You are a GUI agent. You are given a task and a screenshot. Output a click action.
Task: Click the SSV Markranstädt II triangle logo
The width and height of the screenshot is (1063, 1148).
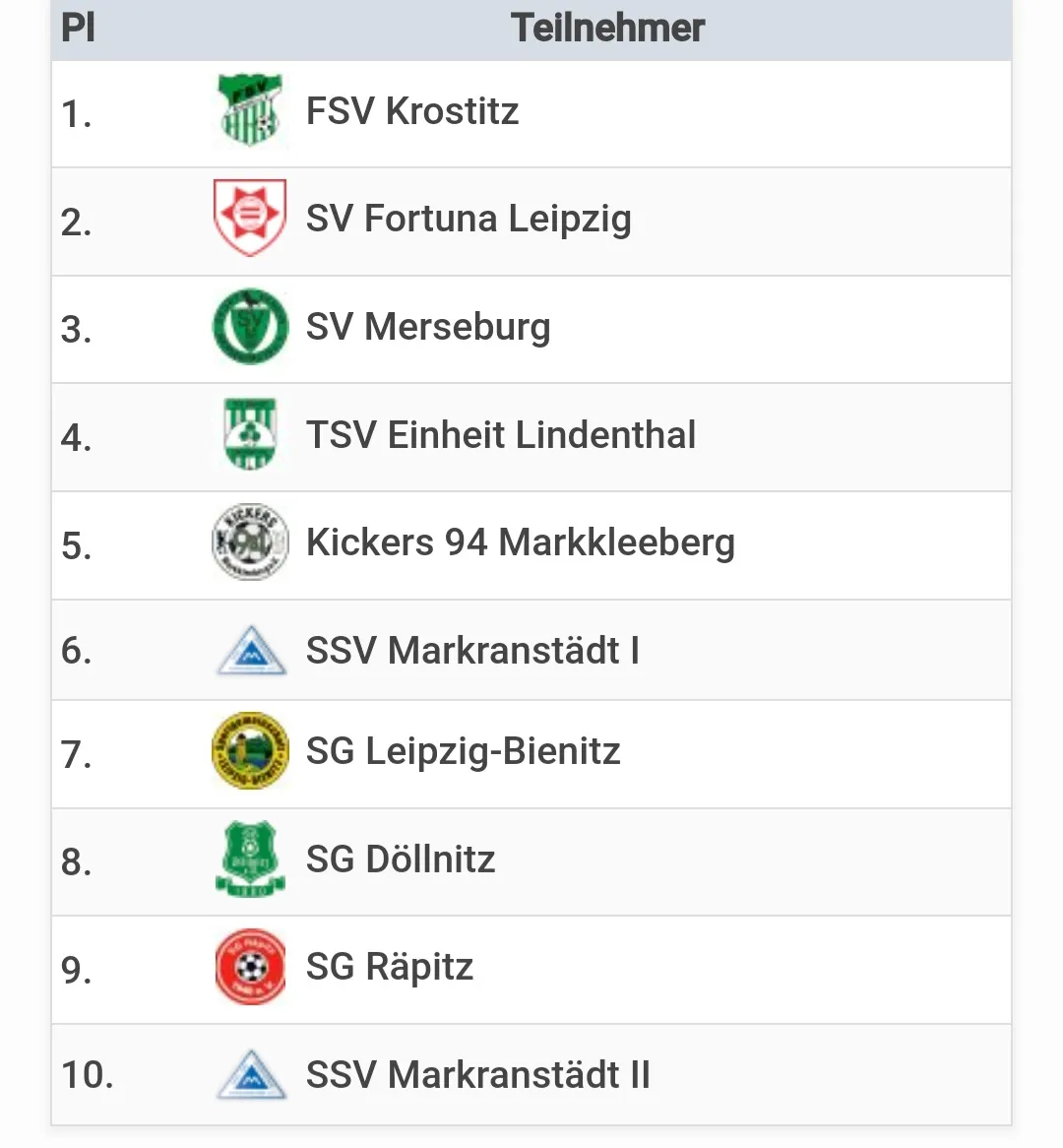251,1075
